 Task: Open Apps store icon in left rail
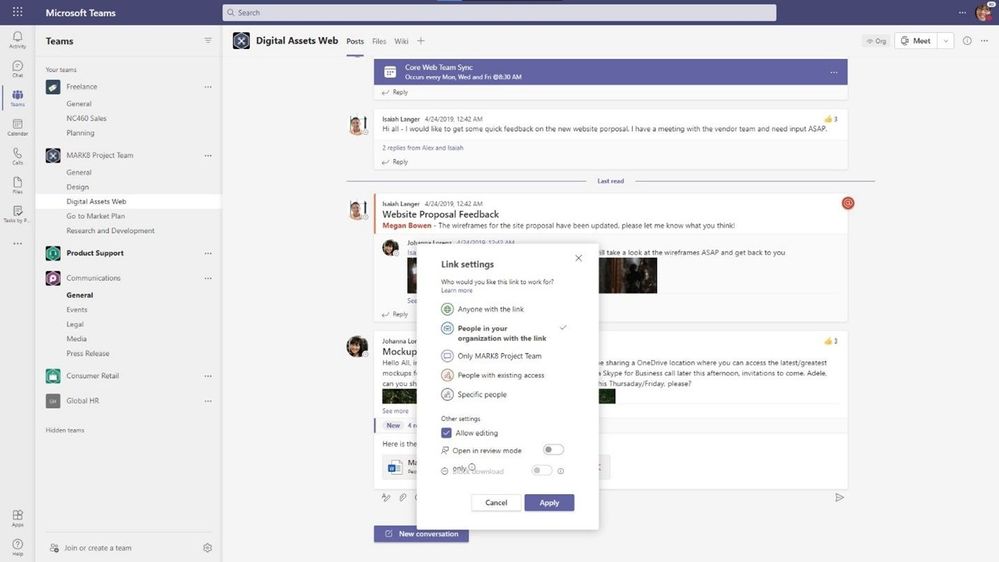(x=17, y=517)
